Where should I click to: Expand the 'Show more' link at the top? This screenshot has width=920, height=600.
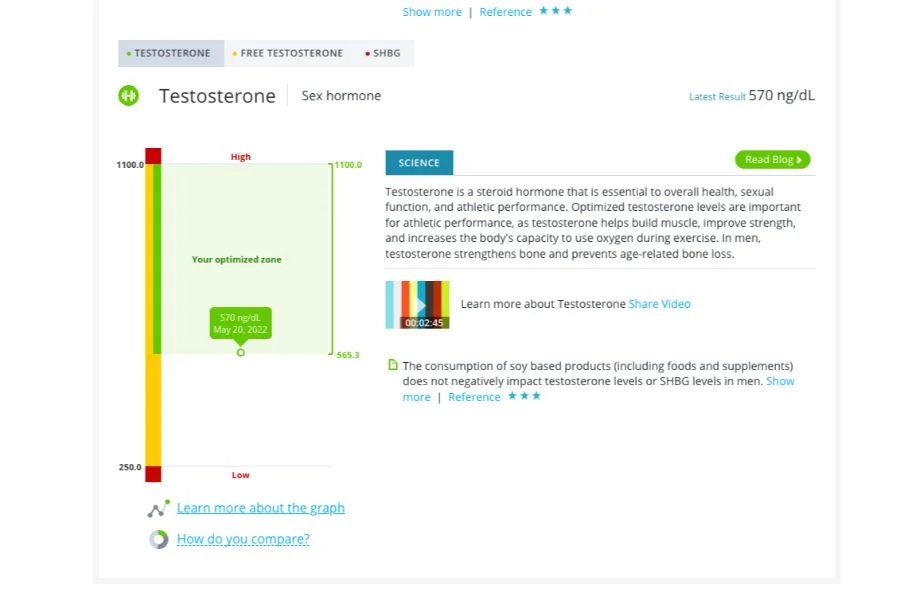[432, 11]
